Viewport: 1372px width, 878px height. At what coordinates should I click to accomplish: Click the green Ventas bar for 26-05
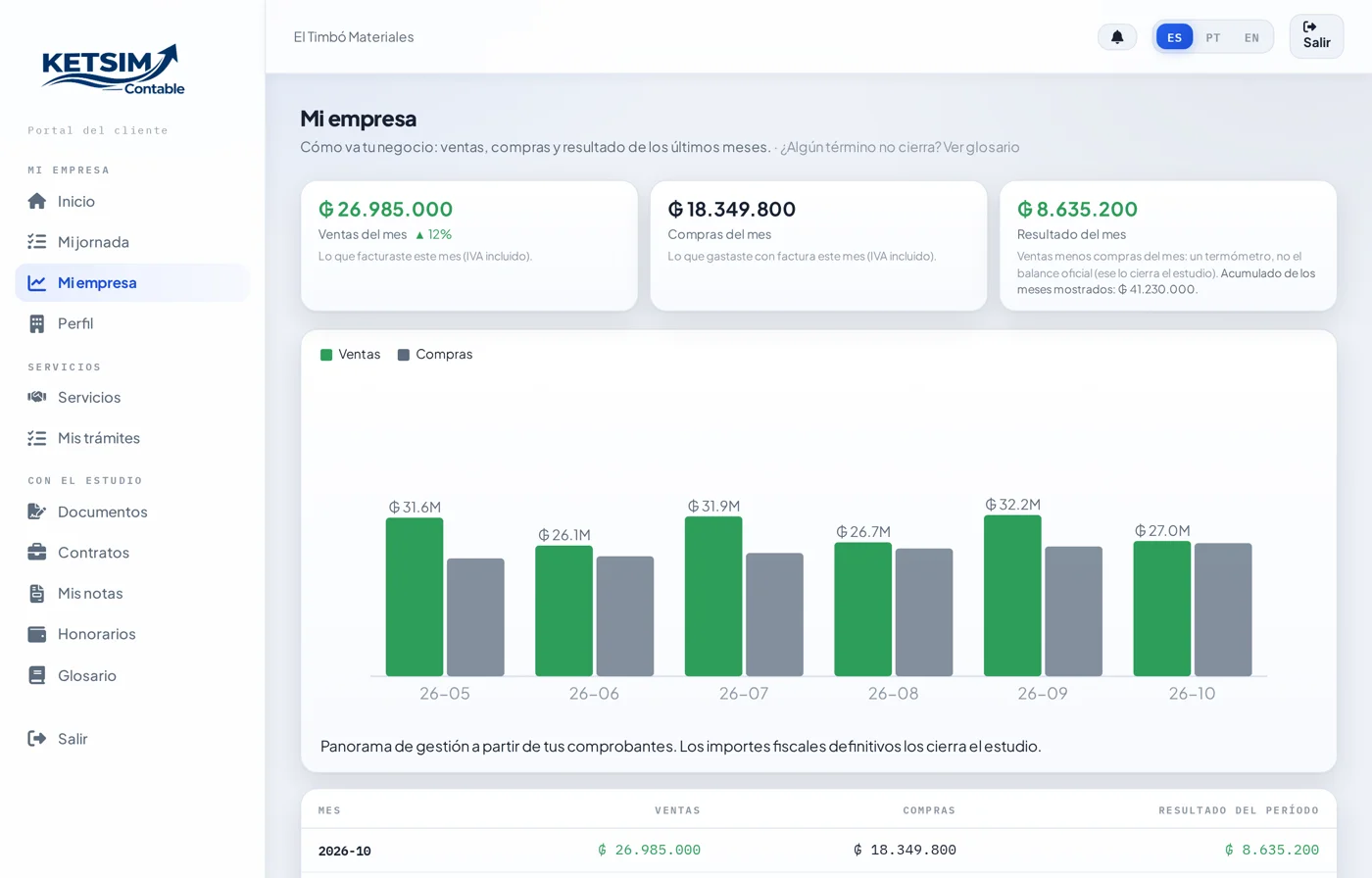click(x=415, y=597)
